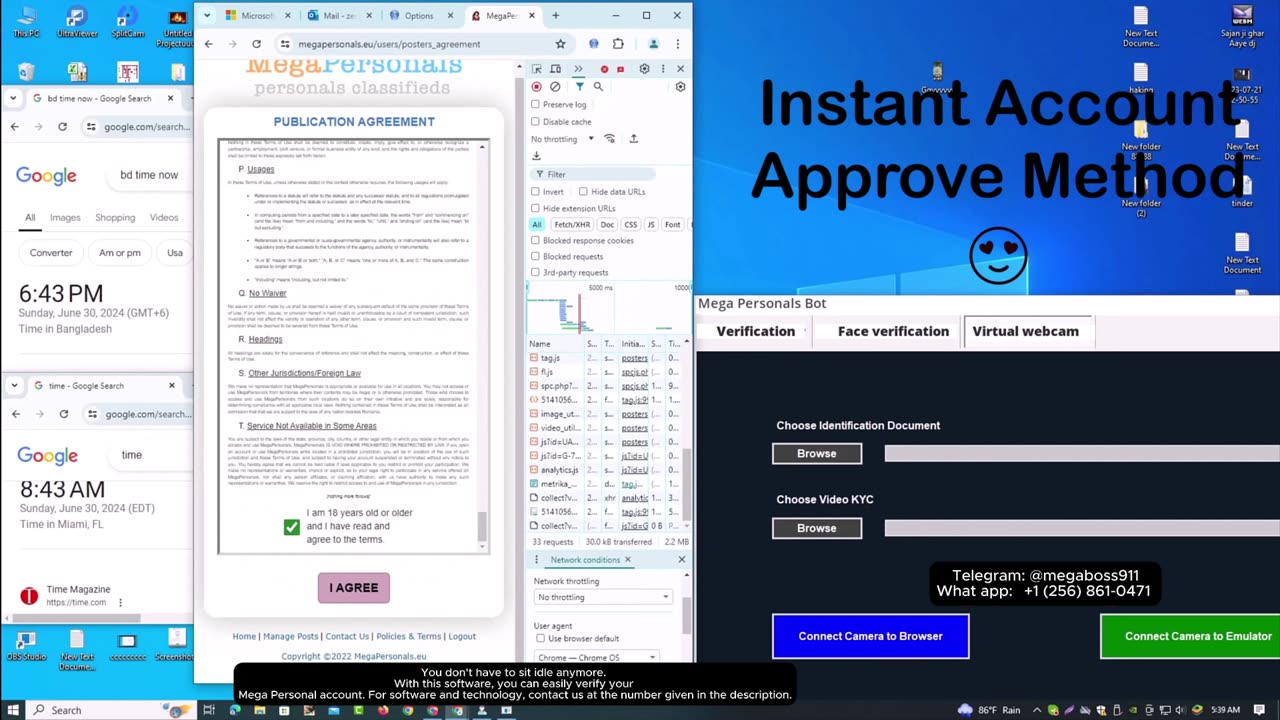The height and width of the screenshot is (720, 1280).
Task: Open tag.js request row in network list
Action: [604, 358]
